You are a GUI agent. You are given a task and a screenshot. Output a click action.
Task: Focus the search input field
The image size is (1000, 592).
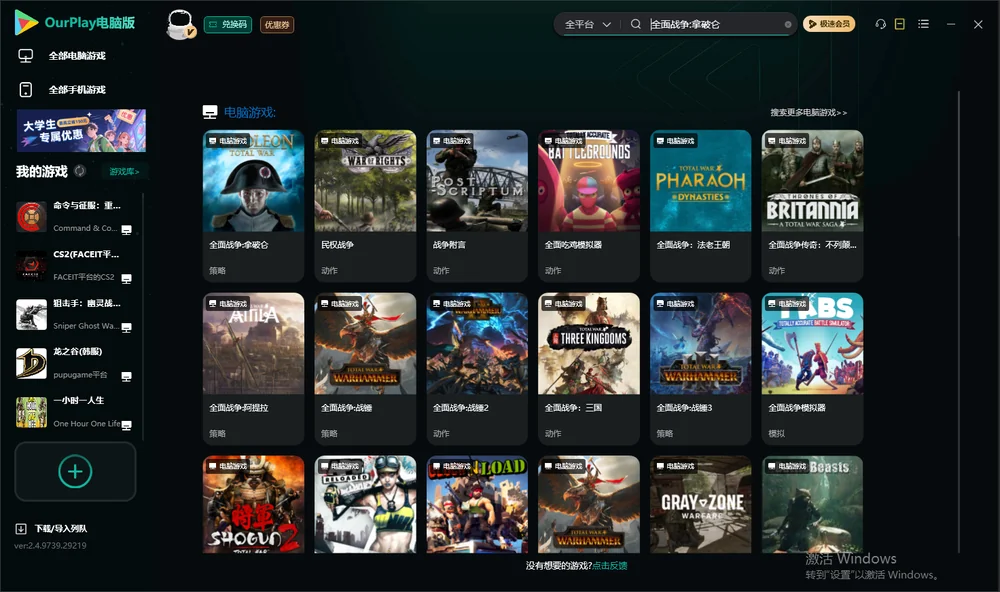tap(714, 24)
